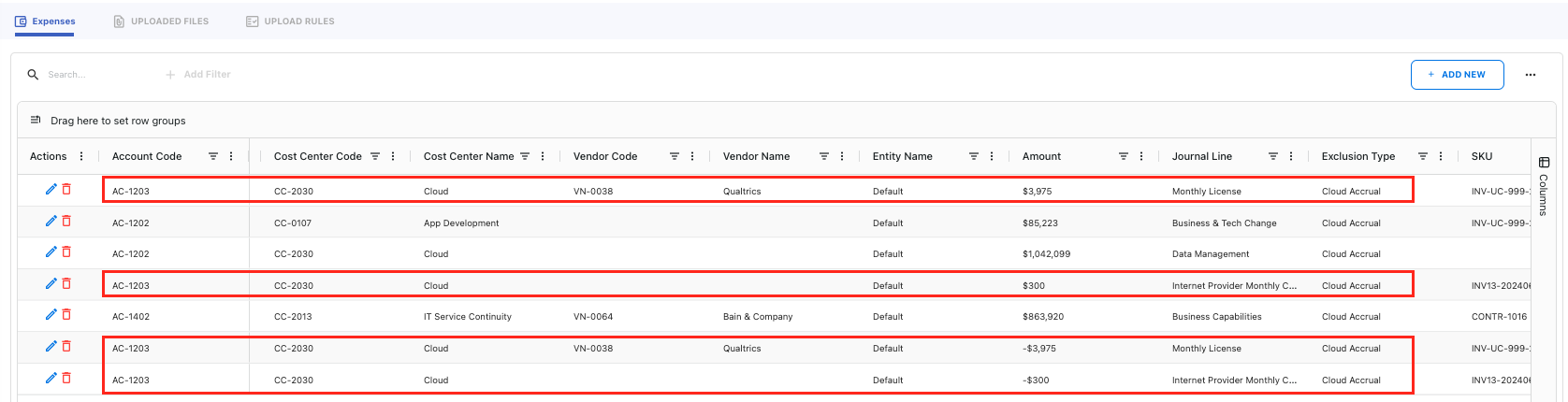Screen dimensions: 1568x402
Task: Edit the first AC-1203 Qualtrics row with the pencil icon
Action: pos(51,190)
